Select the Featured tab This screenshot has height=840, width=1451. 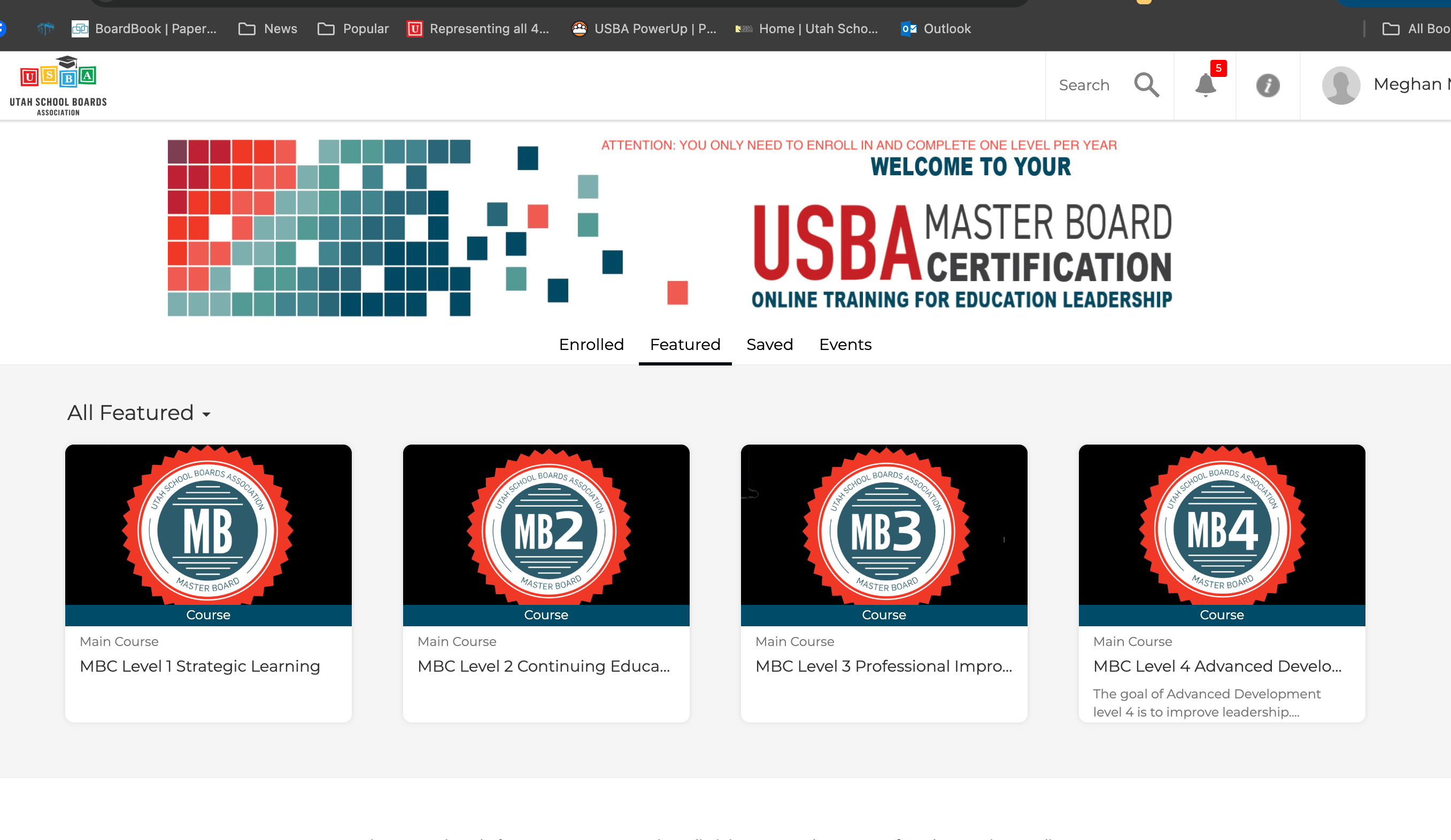tap(685, 344)
